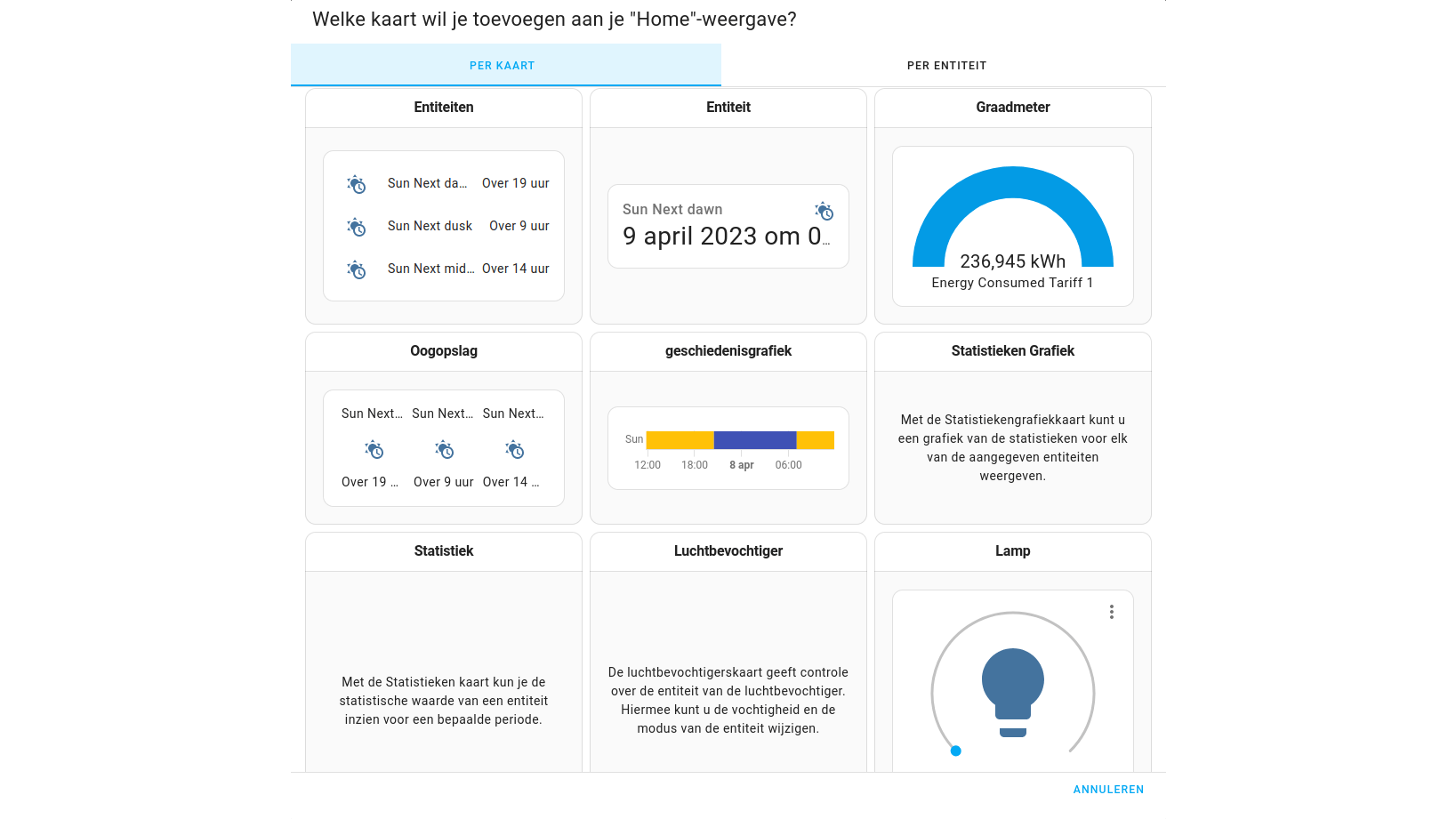Screen dimensions: 1456x819
Task: Choose the Entiteiten card title
Action: tap(444, 107)
